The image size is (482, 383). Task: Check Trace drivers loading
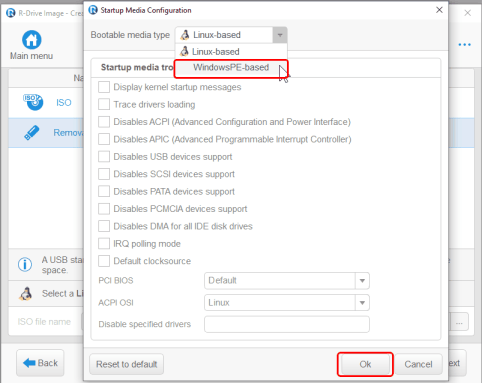pyautogui.click(x=104, y=104)
